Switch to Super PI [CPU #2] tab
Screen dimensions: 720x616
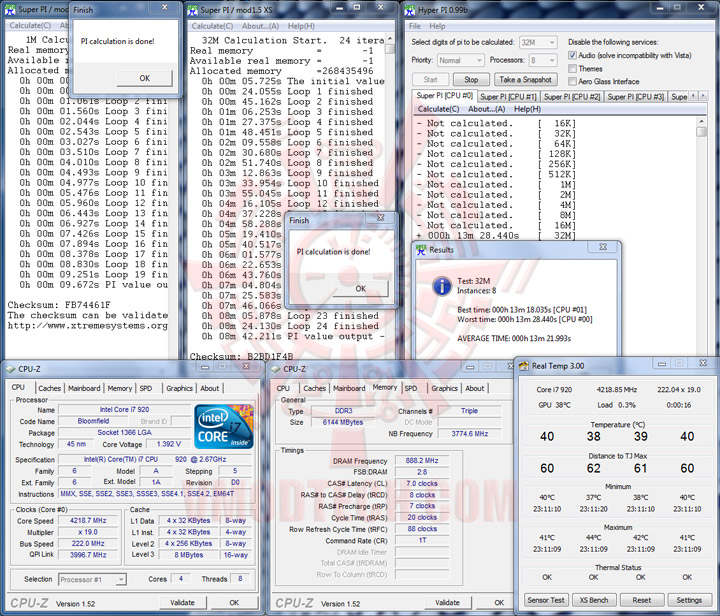pos(572,96)
